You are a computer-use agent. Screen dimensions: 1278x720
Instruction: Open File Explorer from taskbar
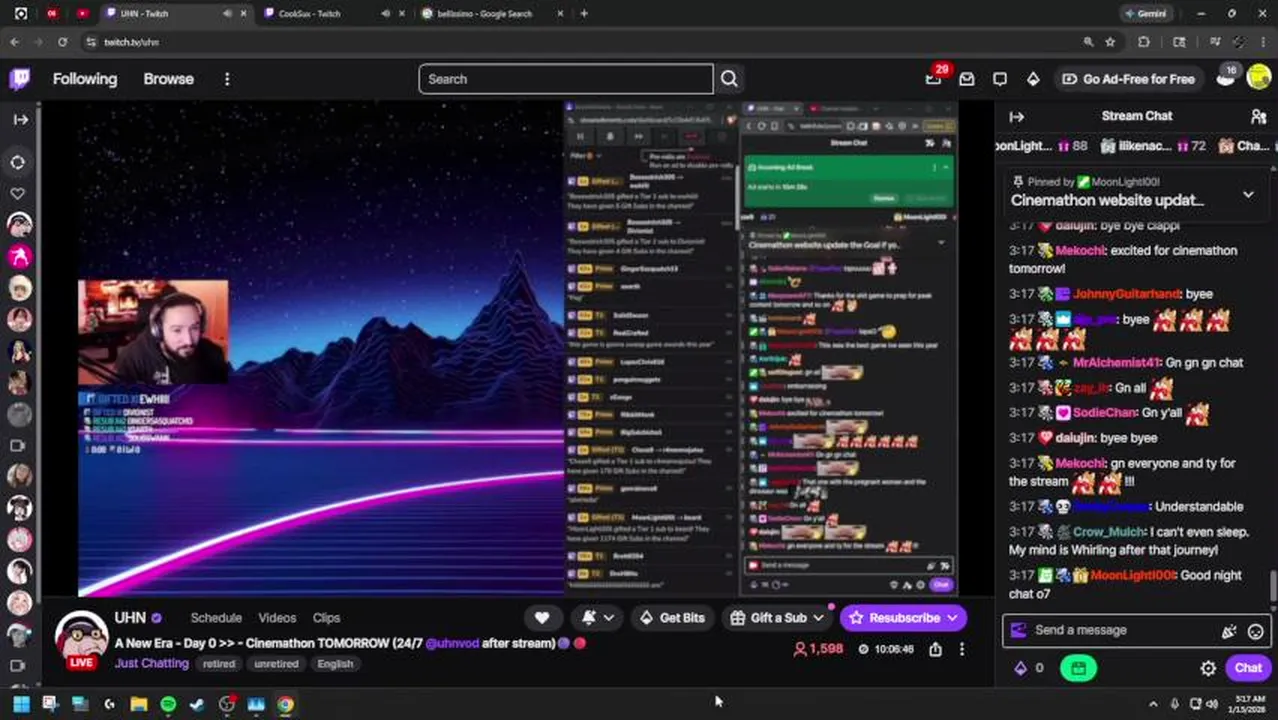[138, 704]
